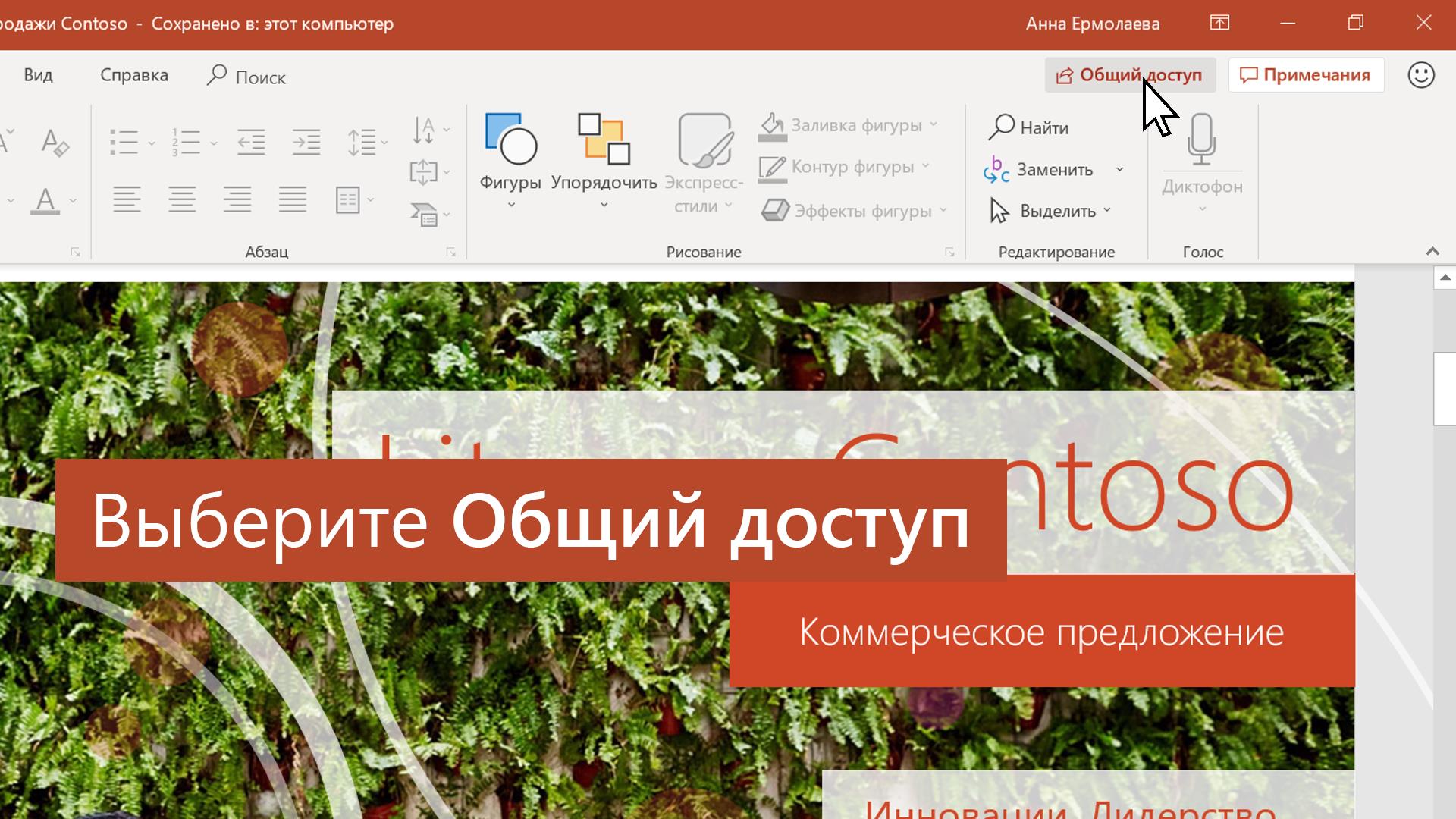Viewport: 1456px width, 819px height.
Task: Open the Выделить select menu
Action: pos(1051,211)
